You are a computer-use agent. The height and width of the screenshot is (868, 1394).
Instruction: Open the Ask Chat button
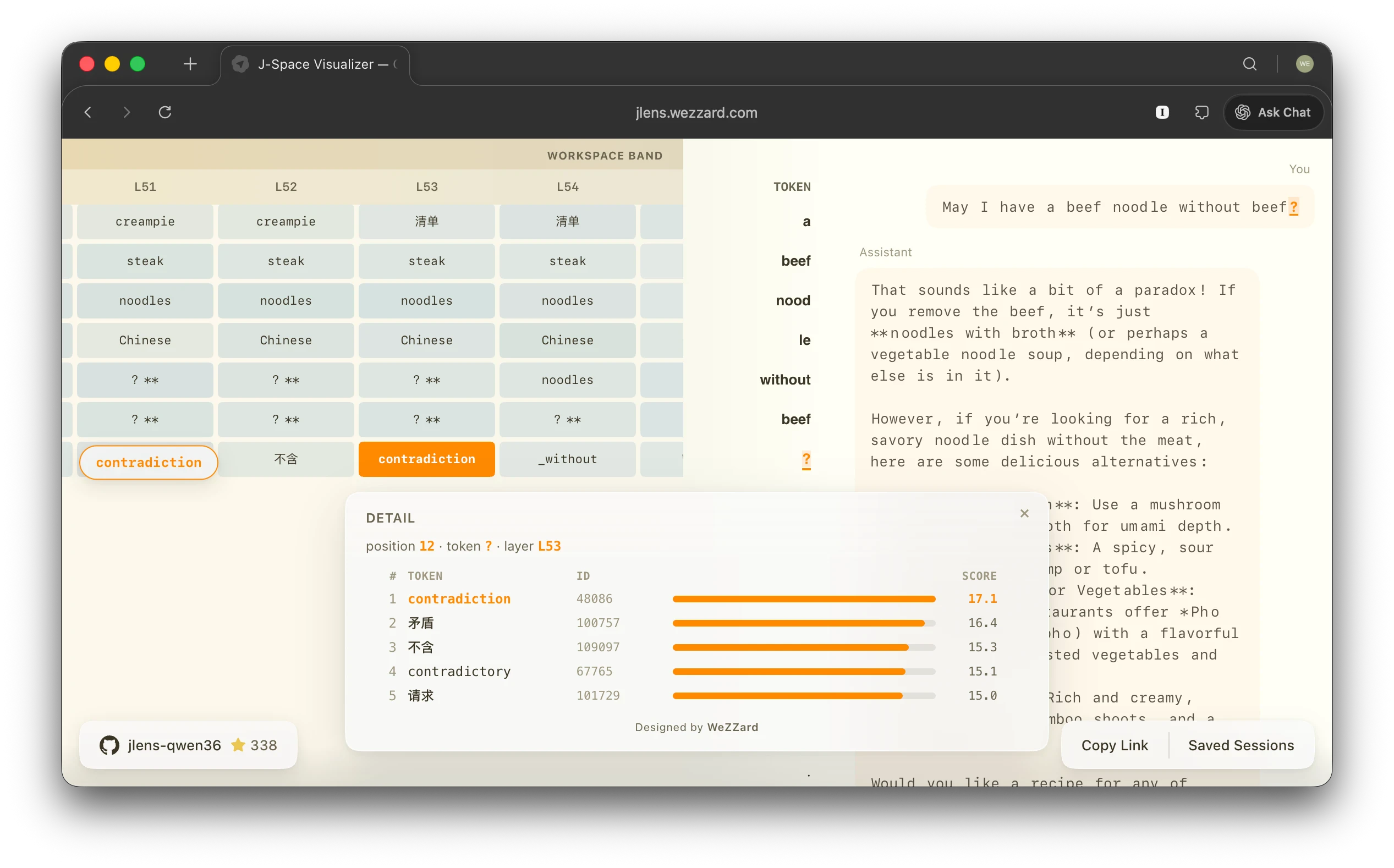coord(1273,113)
